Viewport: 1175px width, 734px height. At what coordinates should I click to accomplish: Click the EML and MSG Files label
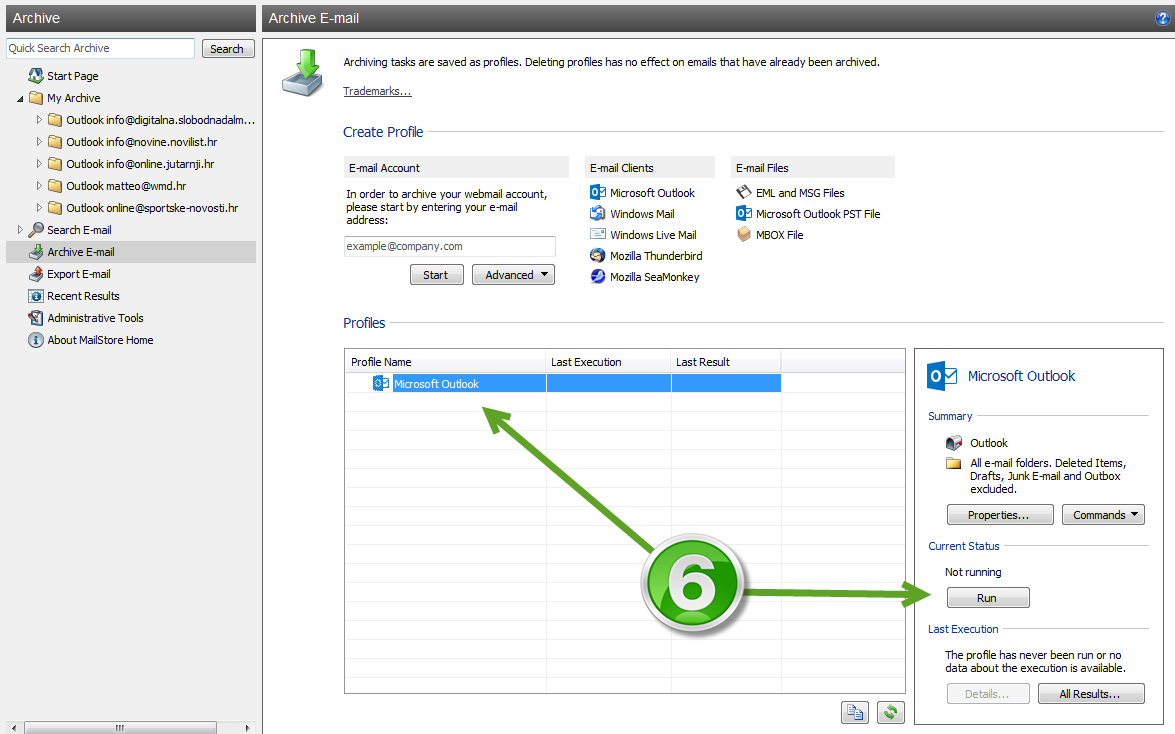click(800, 193)
